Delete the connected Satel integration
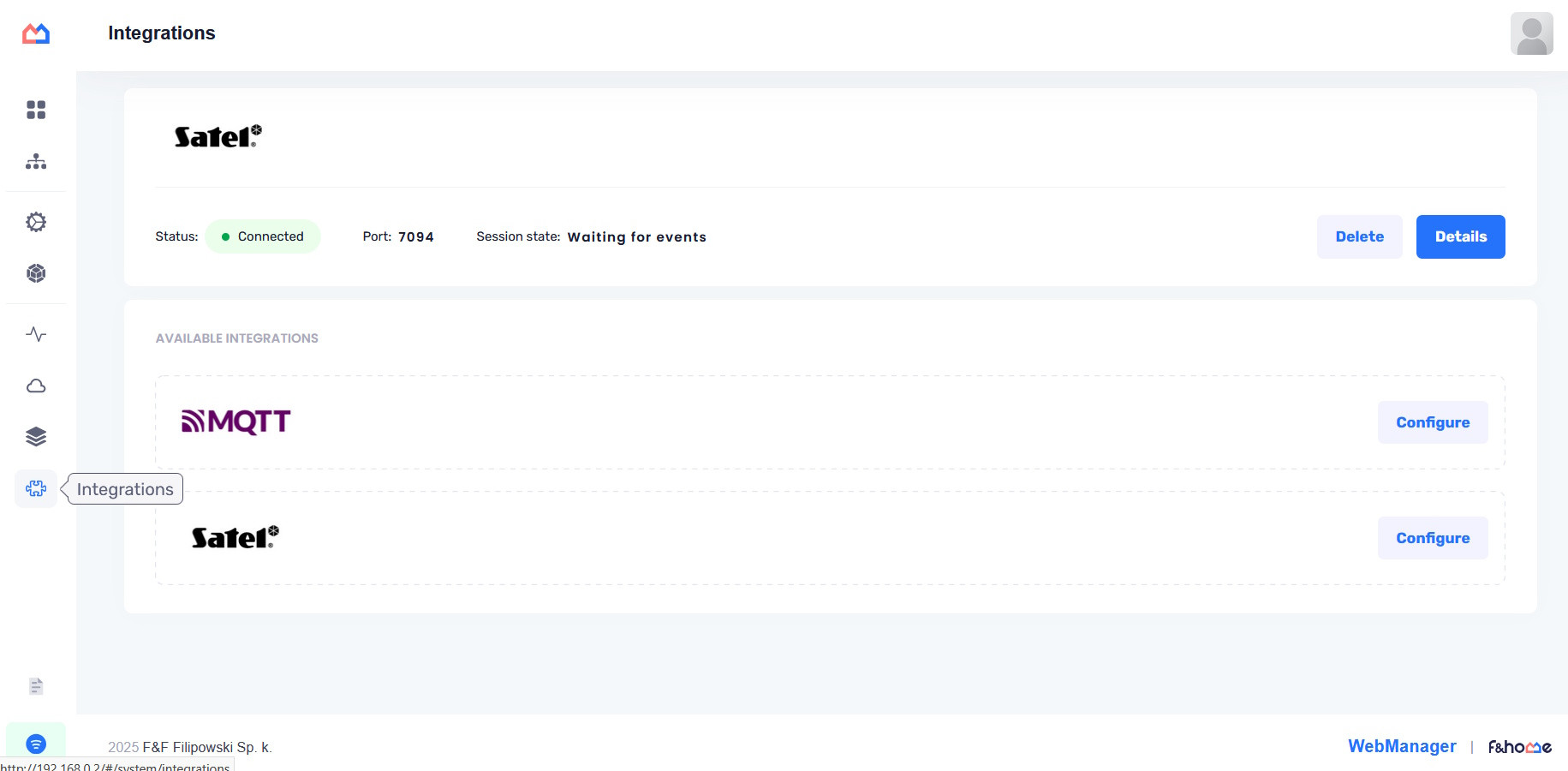Image resolution: width=1568 pixels, height=771 pixels. (x=1359, y=236)
